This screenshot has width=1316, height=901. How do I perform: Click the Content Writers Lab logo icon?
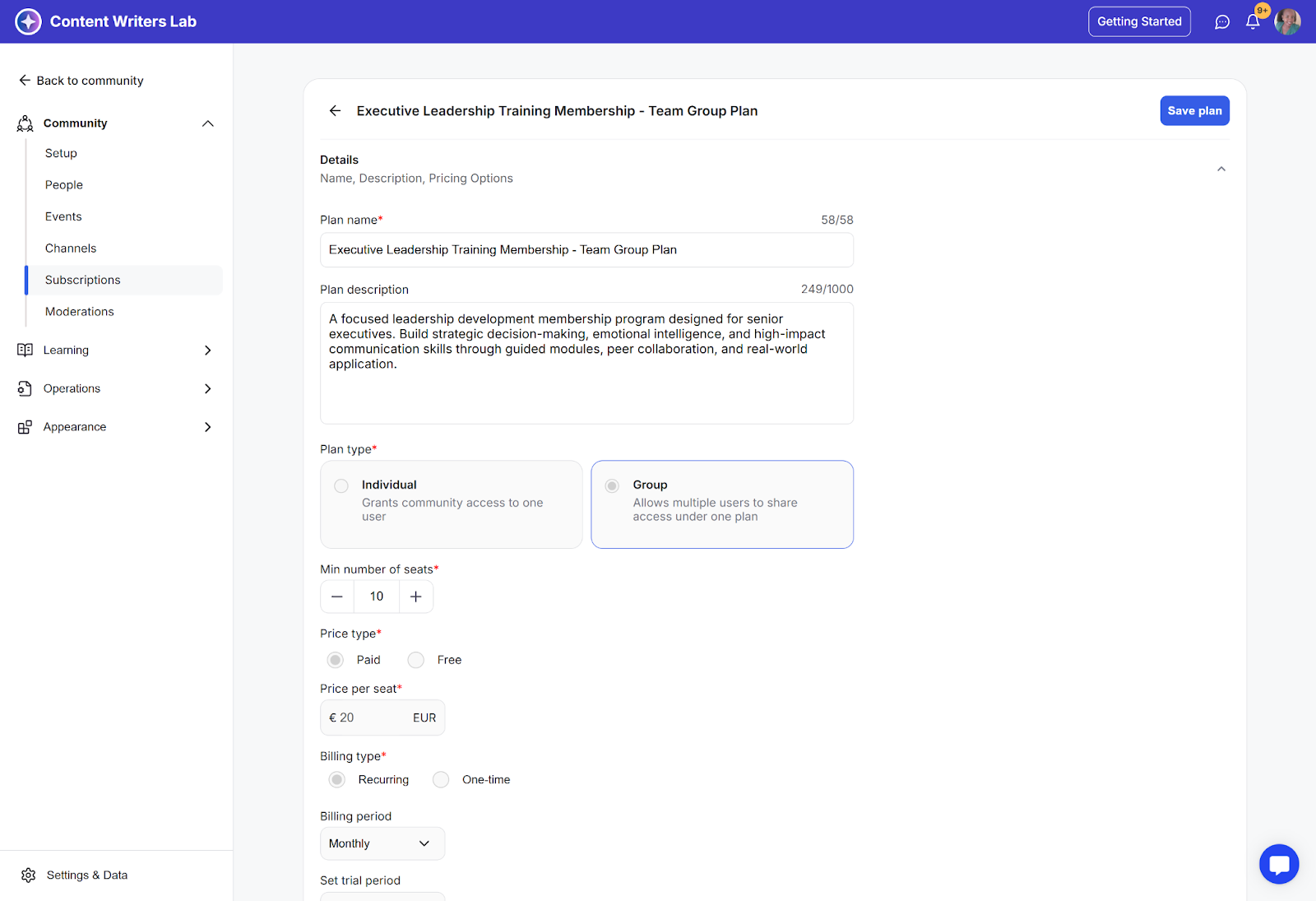pyautogui.click(x=28, y=21)
